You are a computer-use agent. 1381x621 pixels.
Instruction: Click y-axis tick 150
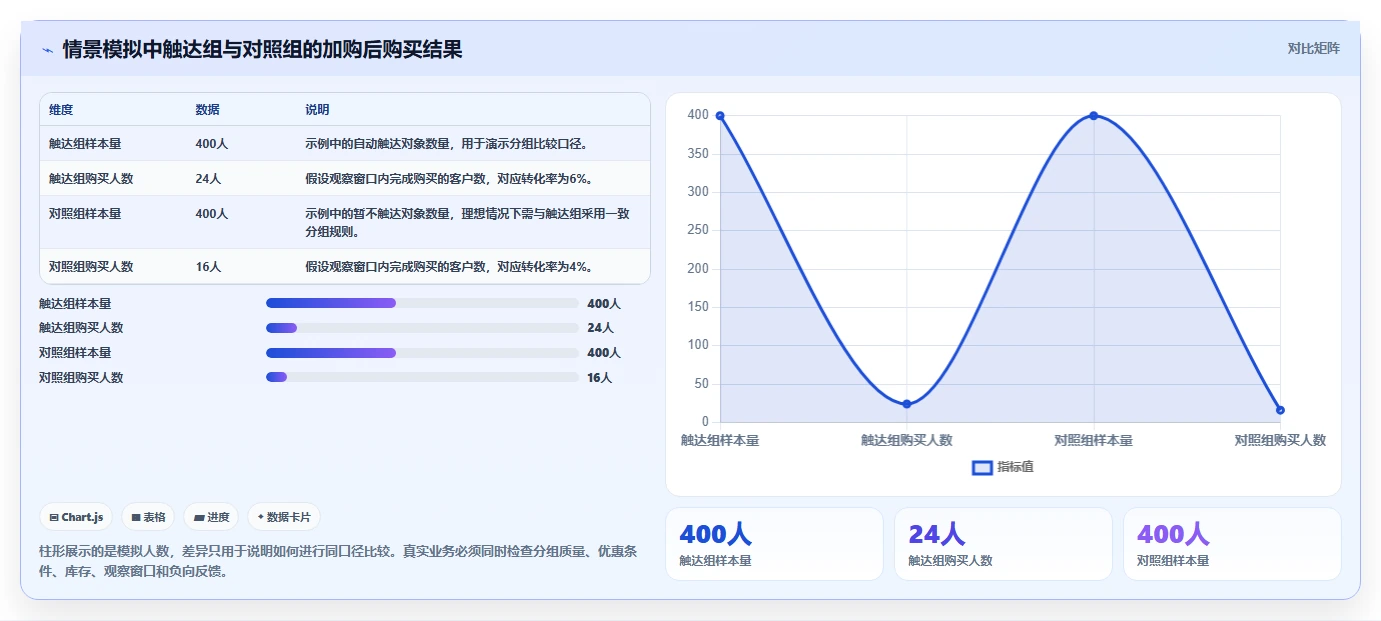point(698,307)
